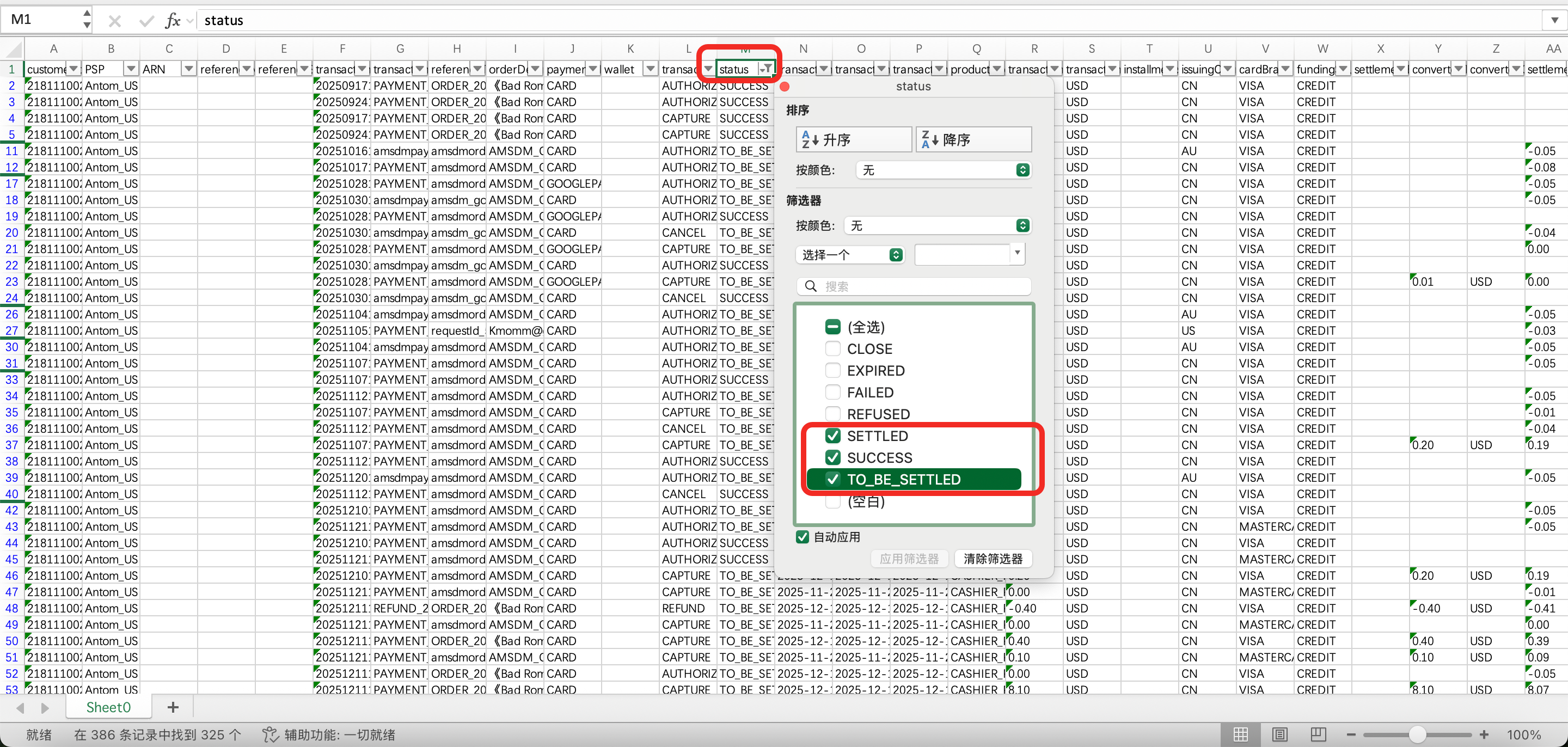Open the PSP column filter dropdown
Image resolution: width=1568 pixels, height=747 pixels.
coord(130,69)
